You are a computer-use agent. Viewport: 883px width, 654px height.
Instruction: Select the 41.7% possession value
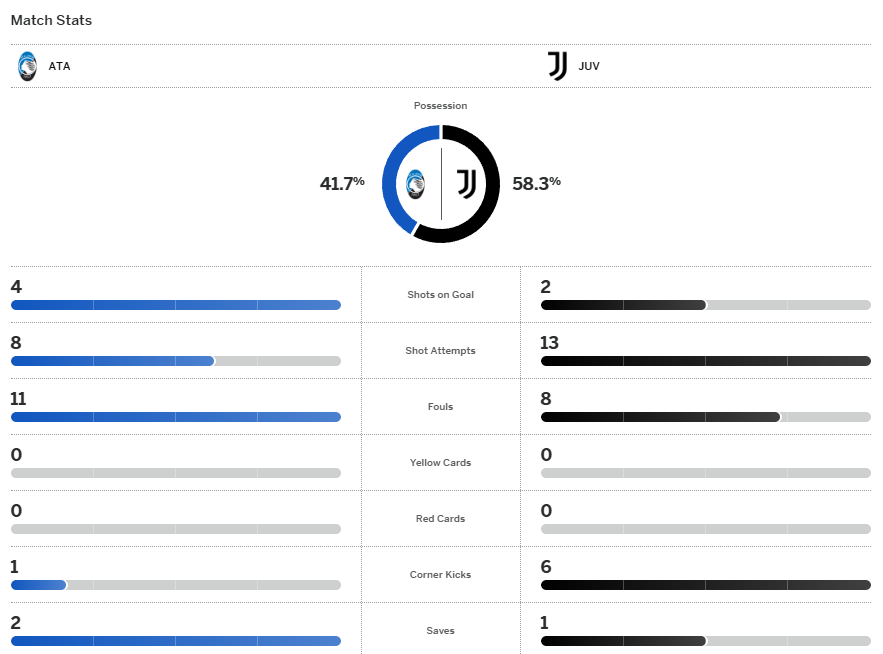[342, 183]
